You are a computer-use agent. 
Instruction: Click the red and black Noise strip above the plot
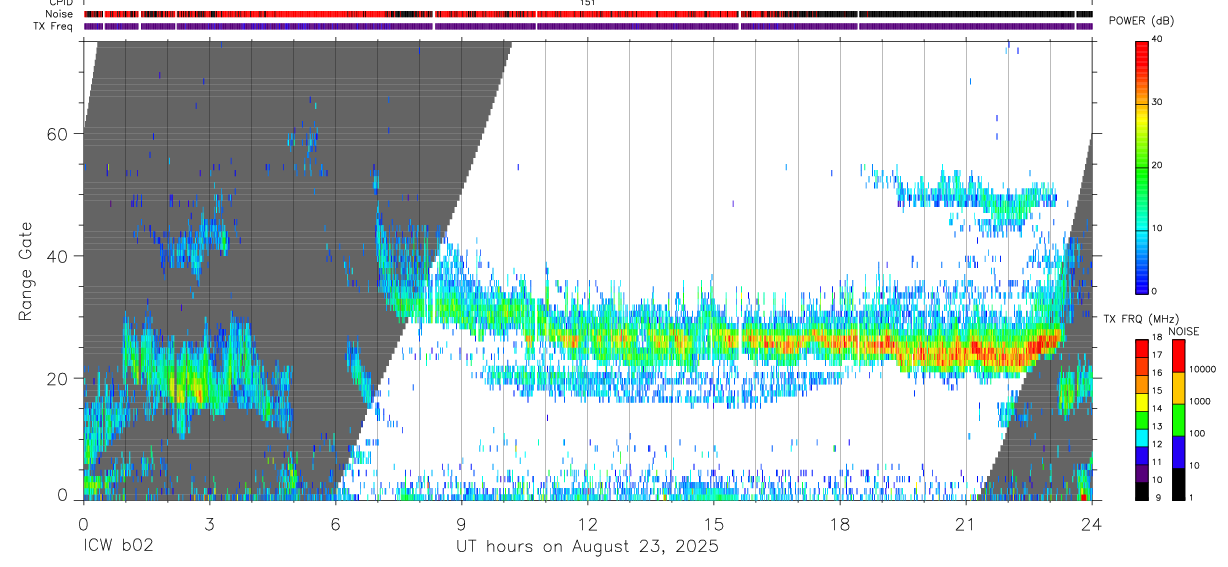tap(588, 14)
